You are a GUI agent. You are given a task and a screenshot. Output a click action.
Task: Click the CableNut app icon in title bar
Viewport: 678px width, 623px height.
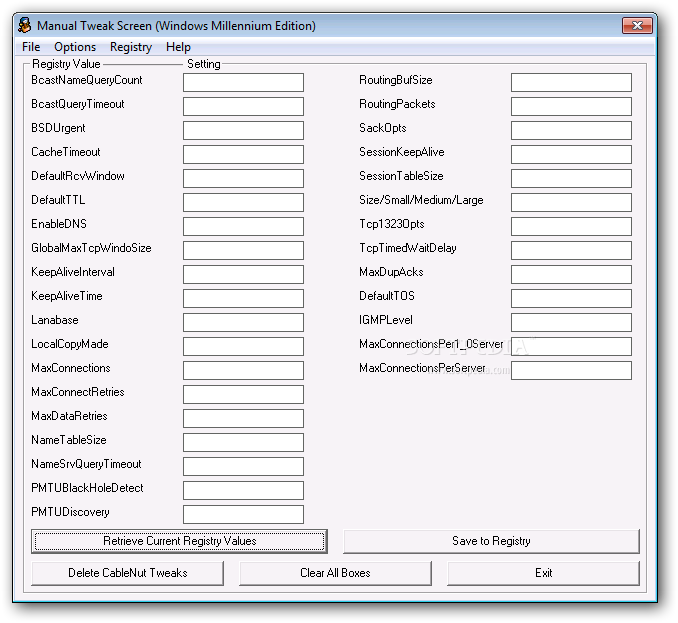tap(25, 26)
